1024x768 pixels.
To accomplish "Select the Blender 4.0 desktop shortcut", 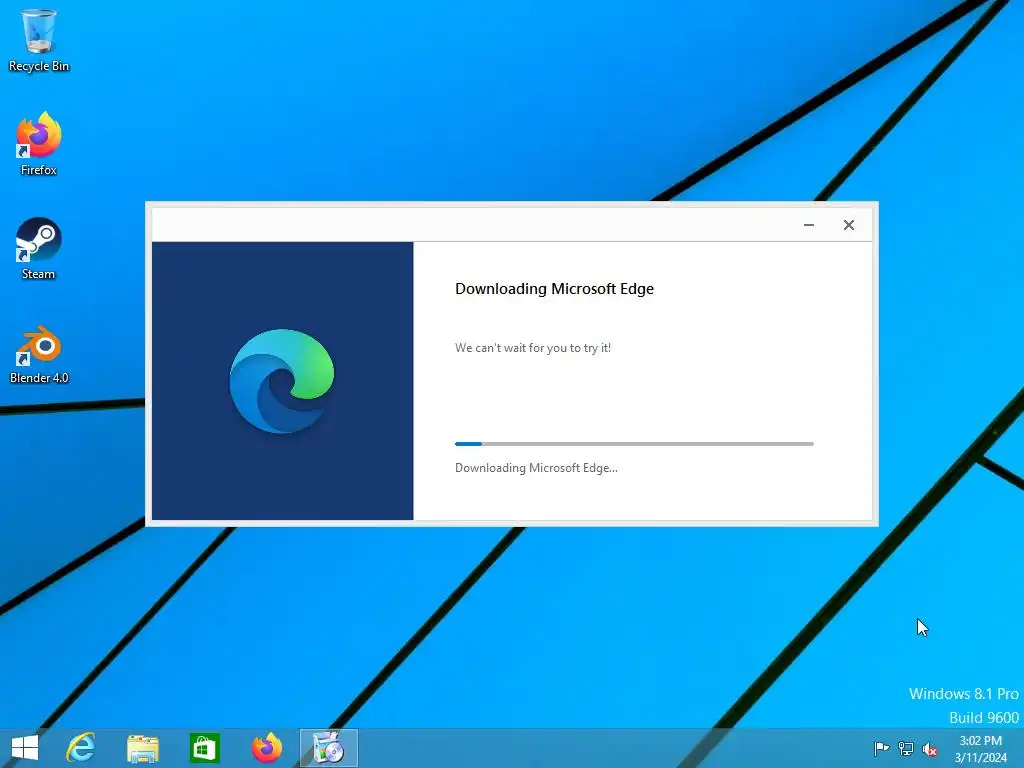I will (x=39, y=353).
